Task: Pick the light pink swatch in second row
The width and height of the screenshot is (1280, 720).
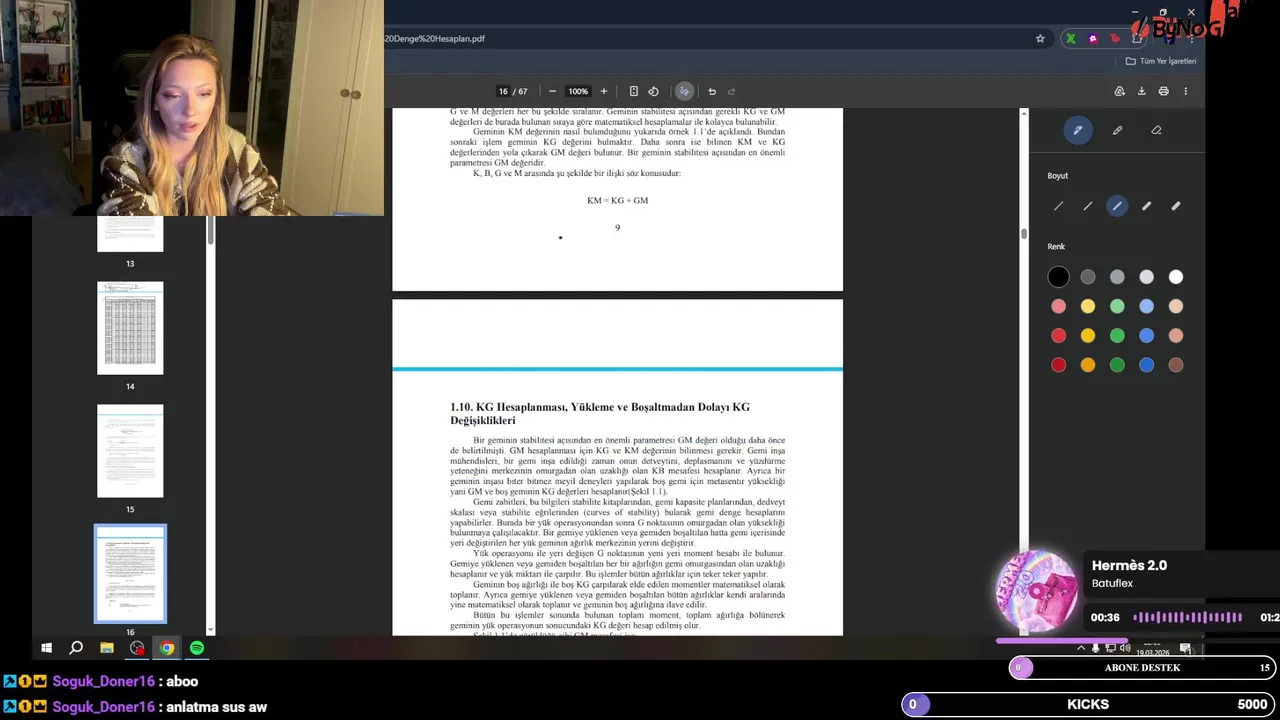Action: [x=1058, y=306]
